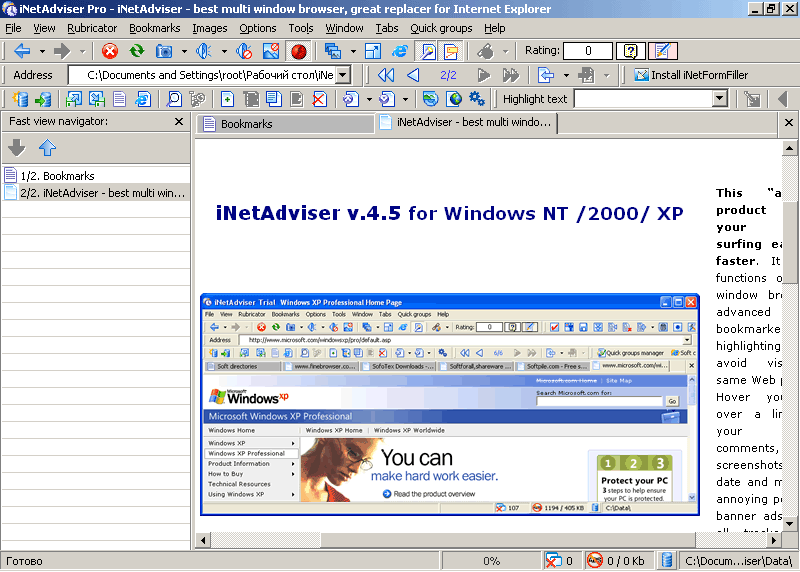Click Install iNetFormFiller button
Viewport: 800px width, 572px height.
click(691, 75)
